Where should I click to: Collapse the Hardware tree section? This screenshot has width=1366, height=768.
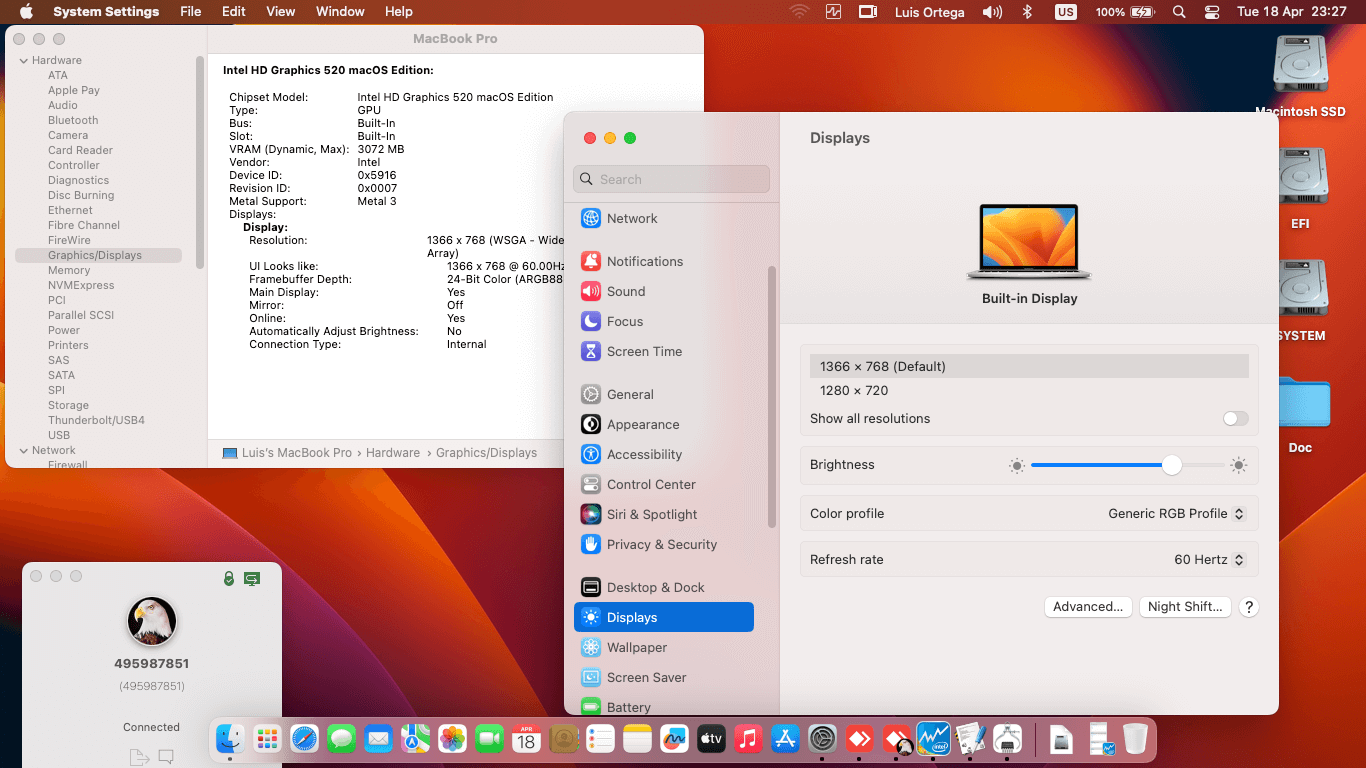tap(24, 61)
